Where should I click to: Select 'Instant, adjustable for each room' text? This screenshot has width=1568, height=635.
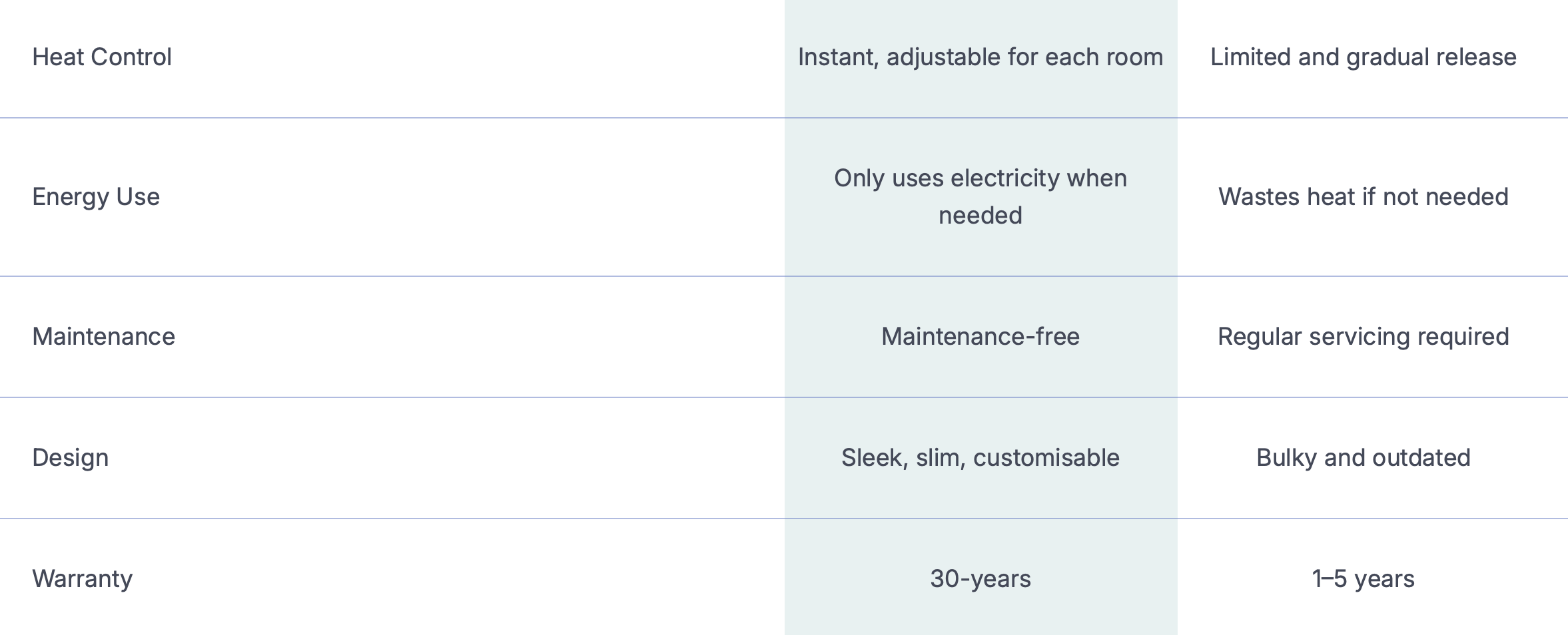point(980,57)
